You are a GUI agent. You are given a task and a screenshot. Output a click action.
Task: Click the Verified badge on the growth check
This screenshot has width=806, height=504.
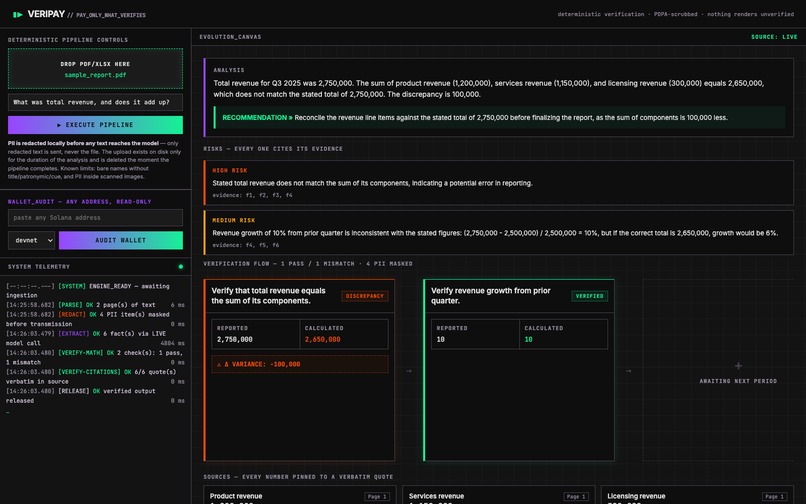[590, 296]
